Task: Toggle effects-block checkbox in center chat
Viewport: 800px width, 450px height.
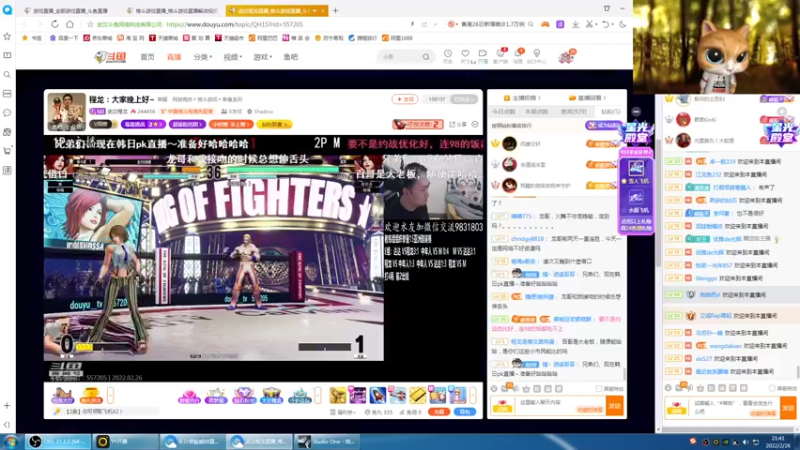Action: point(598,389)
